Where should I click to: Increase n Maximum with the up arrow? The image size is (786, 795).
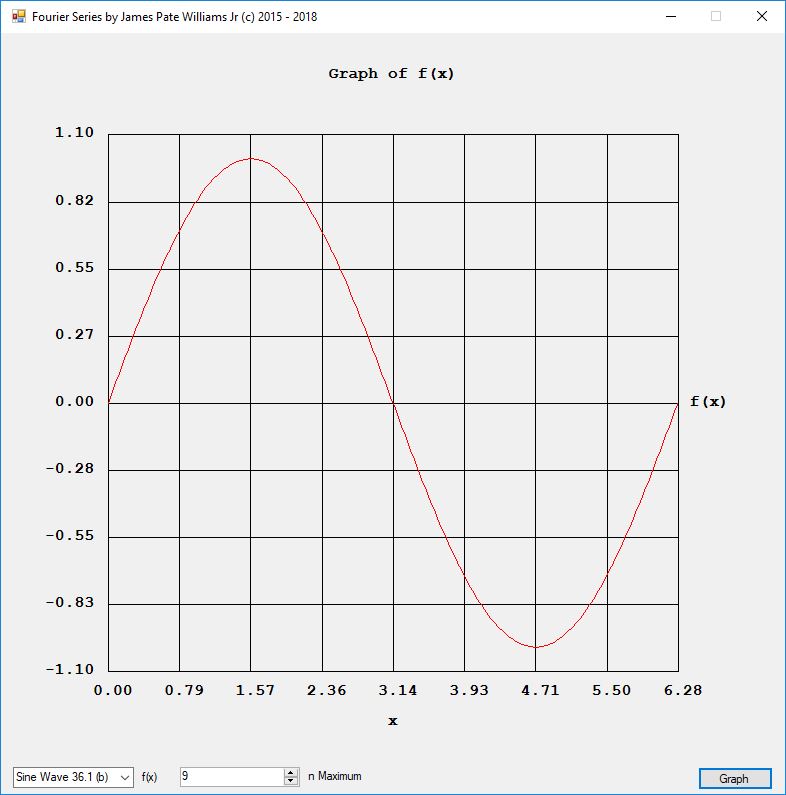point(291,772)
